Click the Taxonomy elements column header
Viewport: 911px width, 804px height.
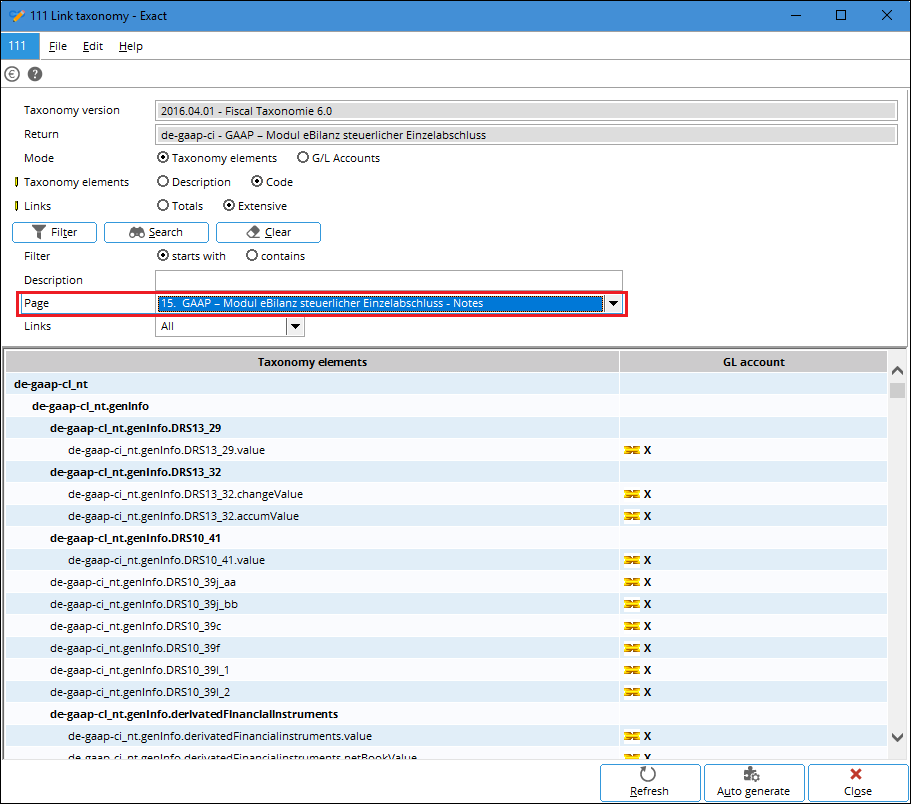pos(313,362)
